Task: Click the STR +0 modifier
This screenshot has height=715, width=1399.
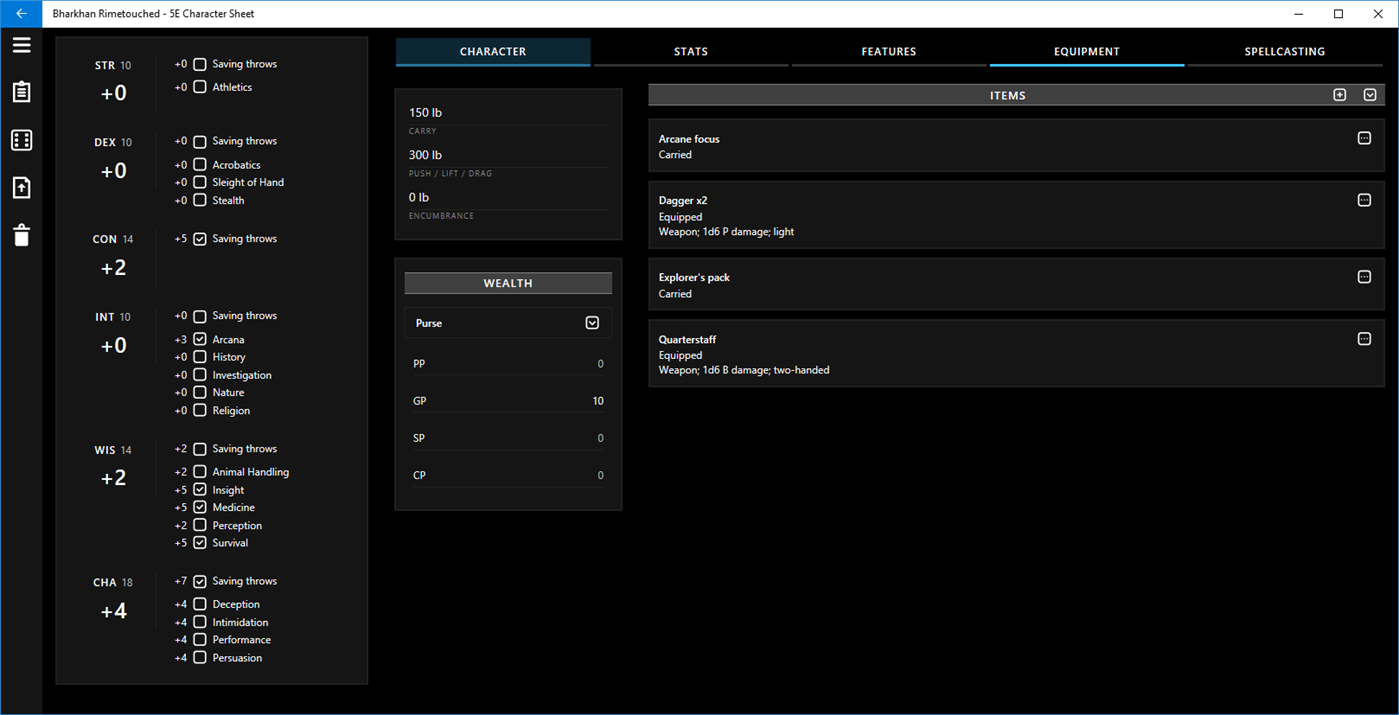Action: [114, 94]
